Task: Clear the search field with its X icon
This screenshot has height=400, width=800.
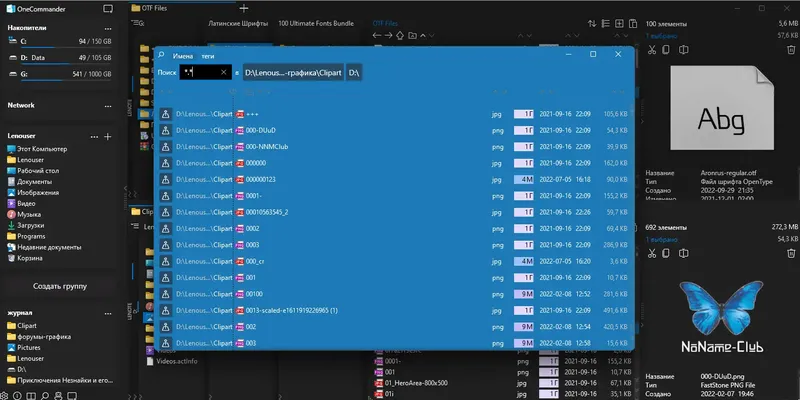Action: [223, 72]
